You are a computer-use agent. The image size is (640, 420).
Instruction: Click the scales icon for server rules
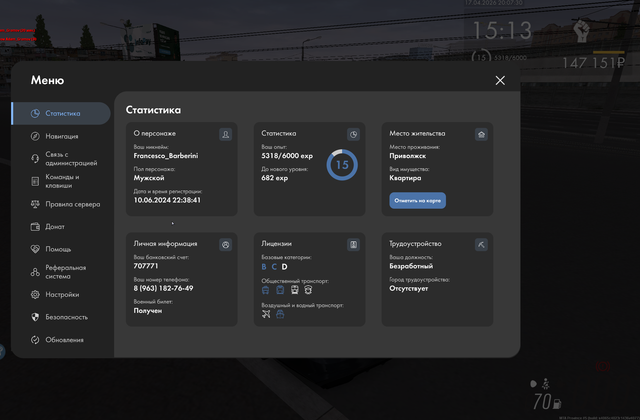coord(35,204)
